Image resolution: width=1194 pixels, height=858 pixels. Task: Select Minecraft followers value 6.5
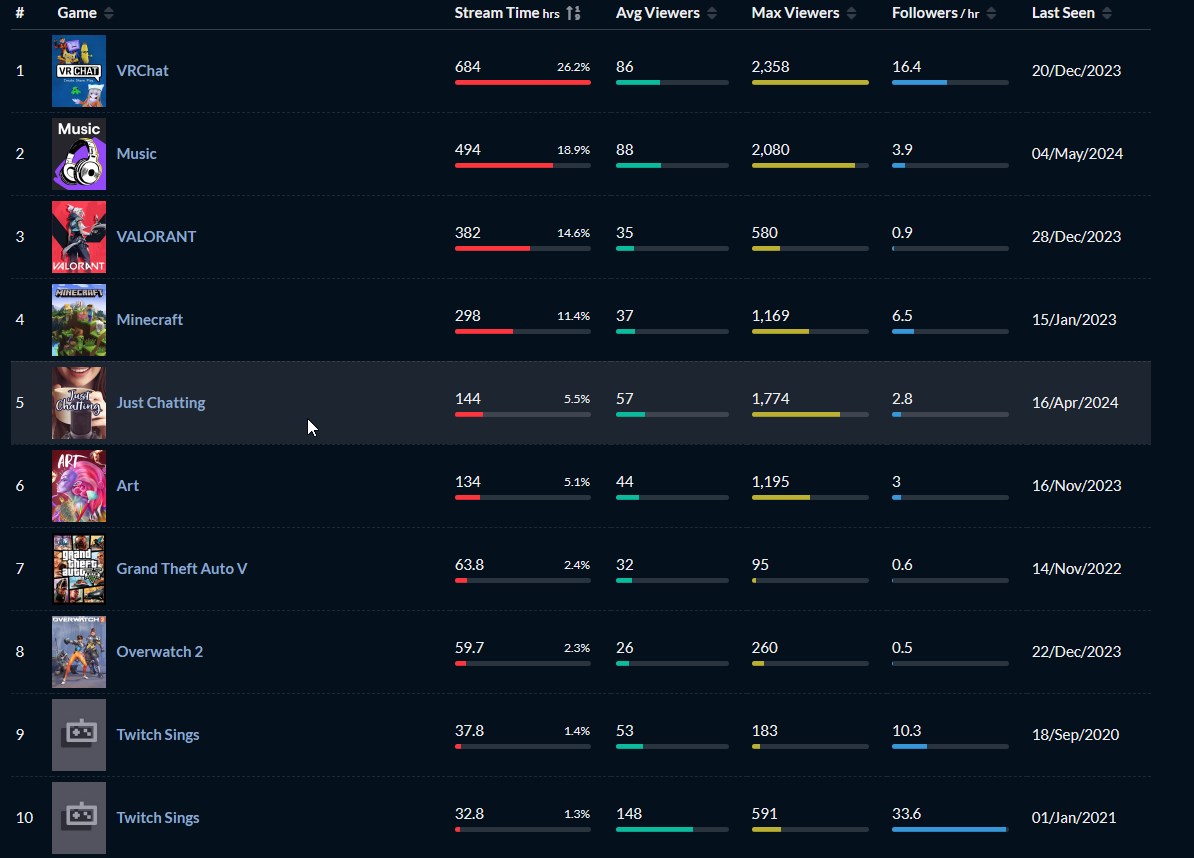click(902, 316)
